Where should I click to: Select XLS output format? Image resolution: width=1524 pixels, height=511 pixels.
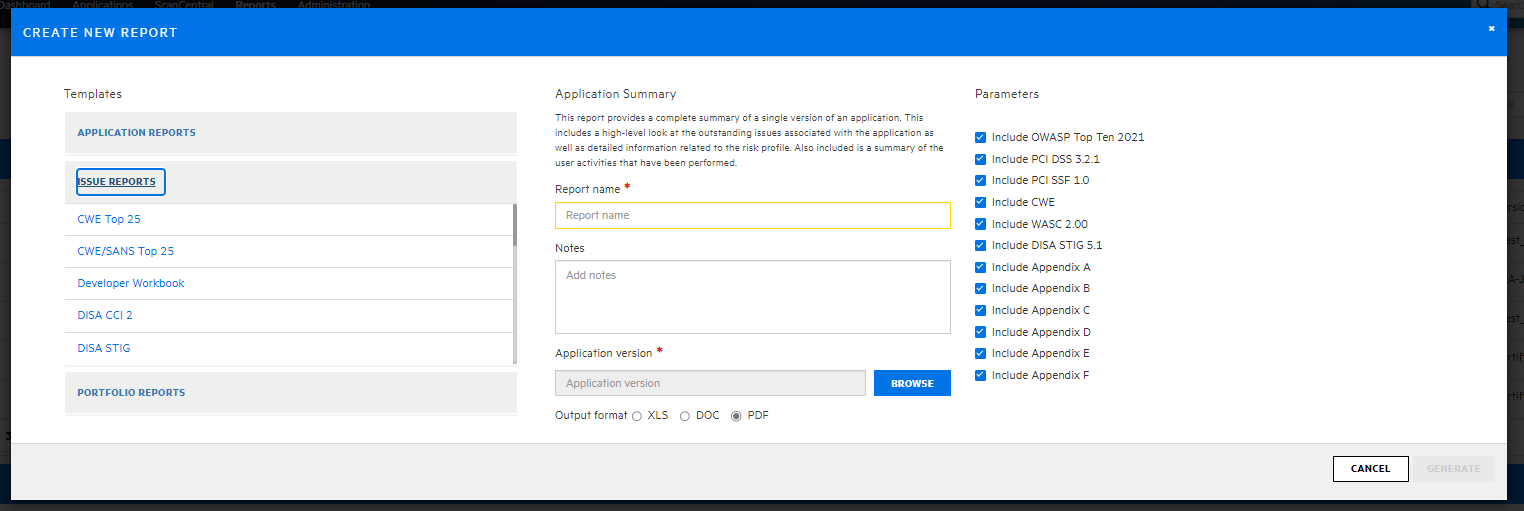point(637,416)
